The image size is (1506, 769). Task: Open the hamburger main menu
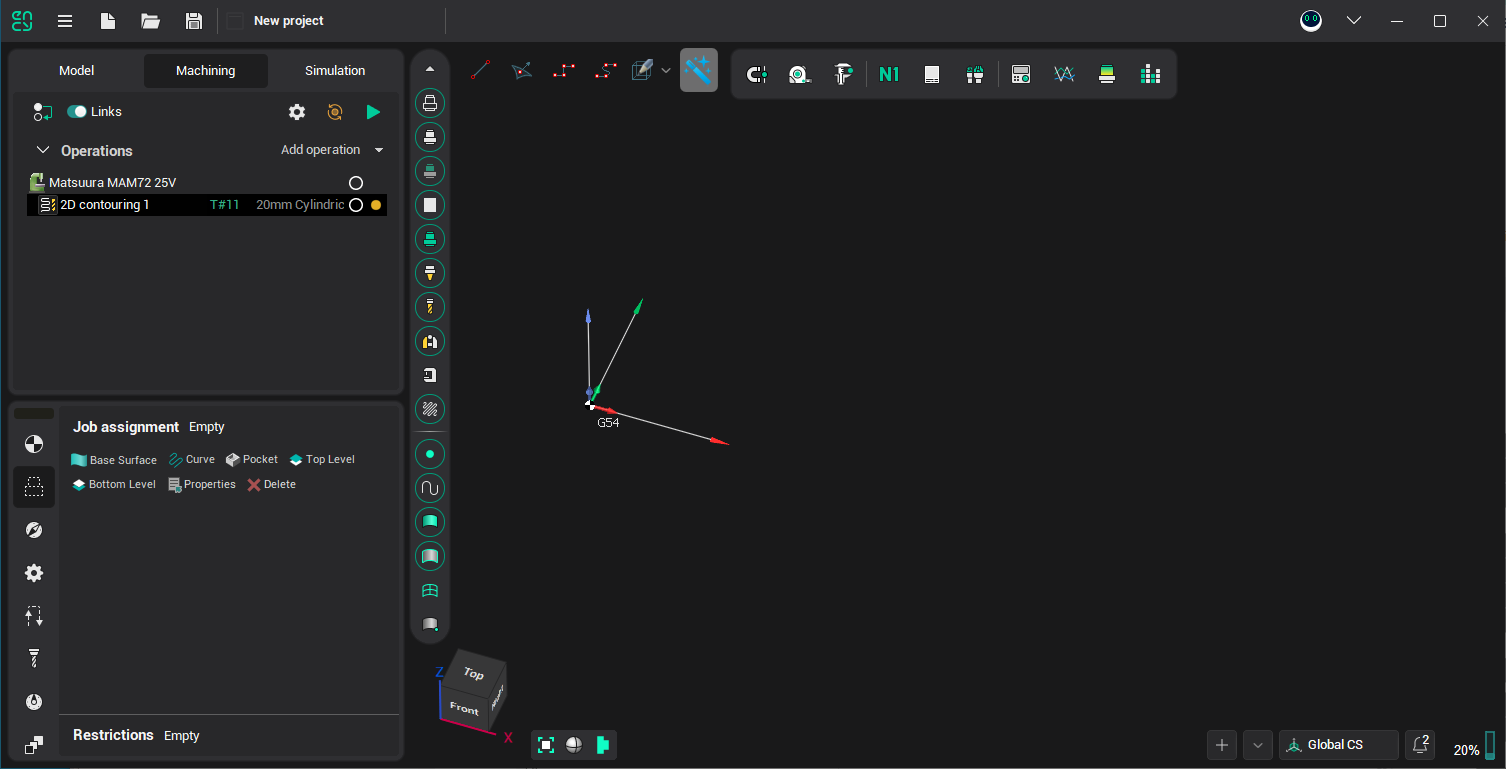pyautogui.click(x=65, y=21)
